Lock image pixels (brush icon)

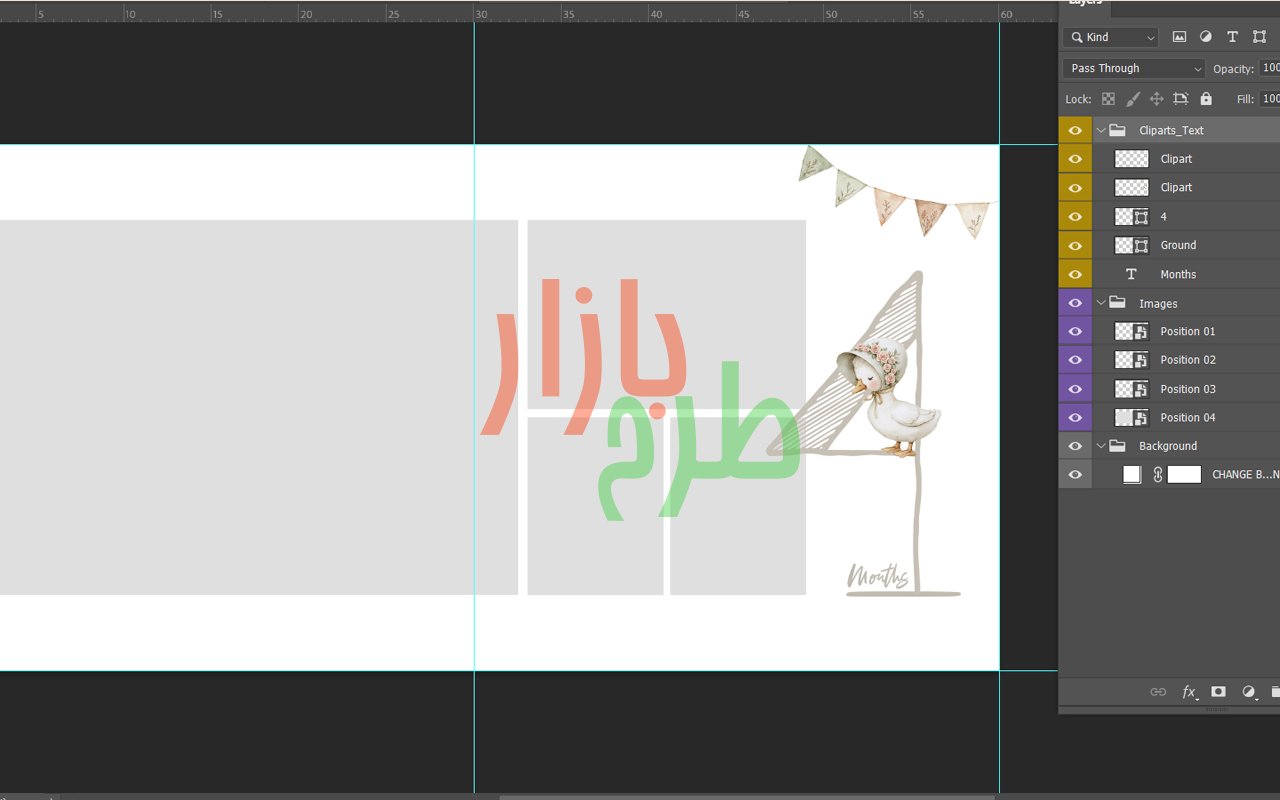[1132, 99]
